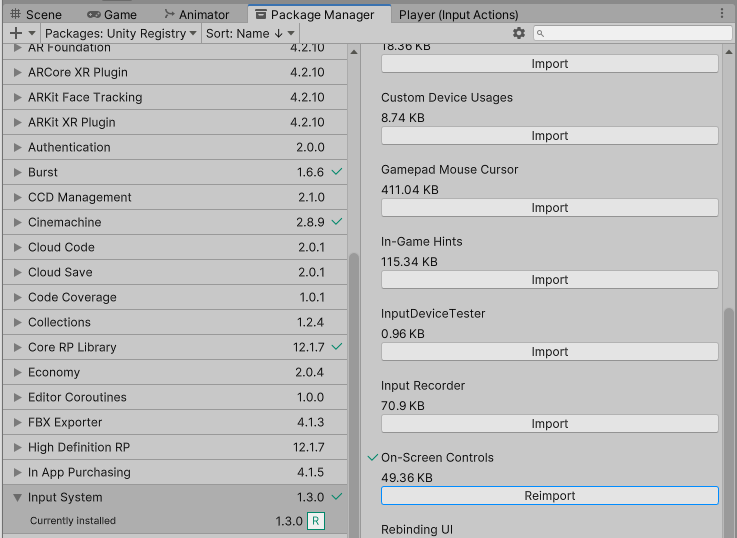Import the In-Game Hints sample
This screenshot has width=737, height=538.
pos(549,280)
